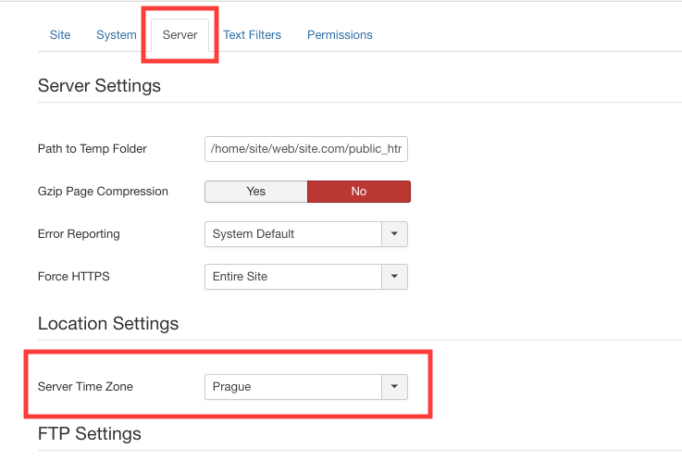Set Gzip Page Compression to No

coord(359,191)
